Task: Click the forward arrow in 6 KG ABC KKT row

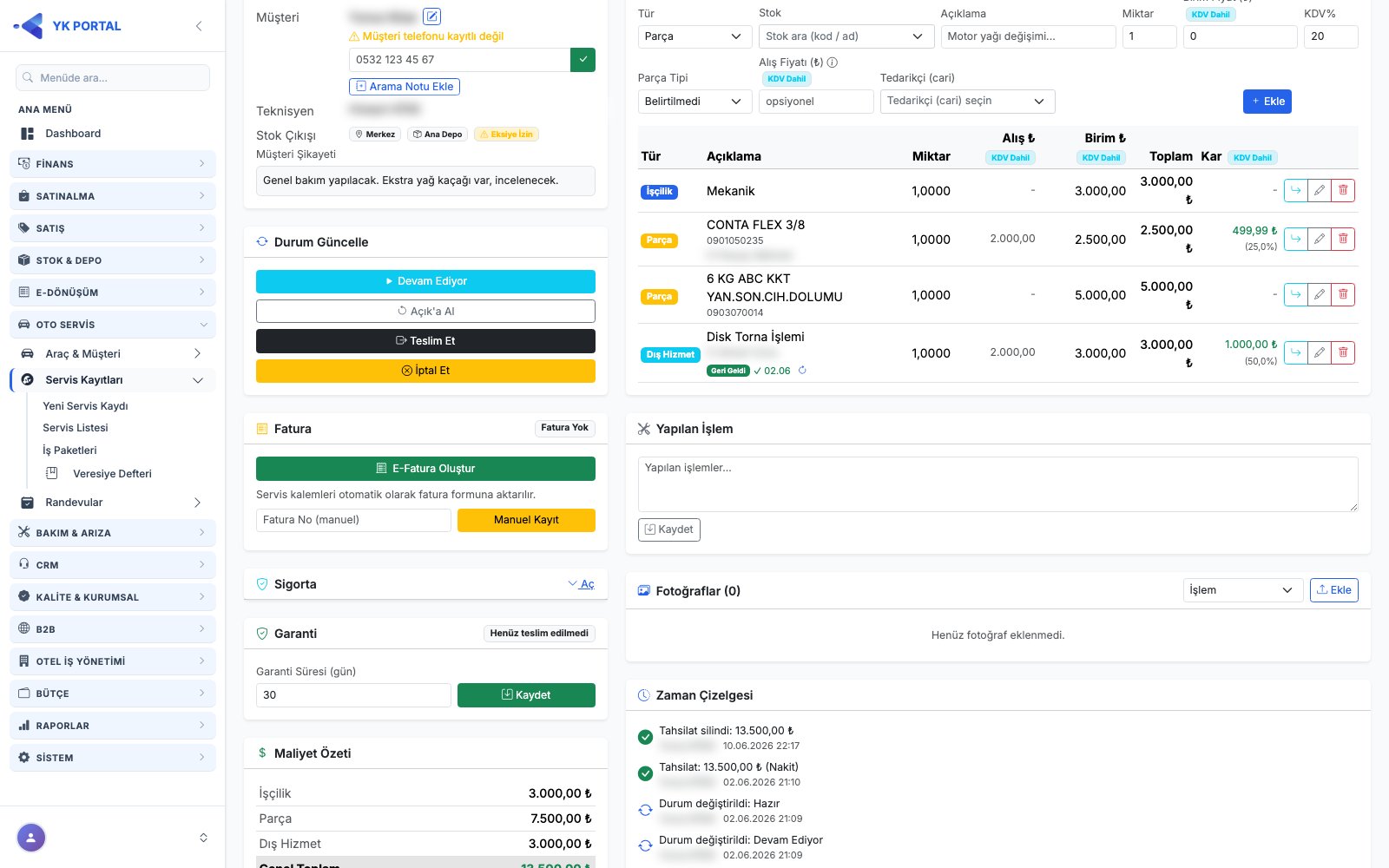Action: pyautogui.click(x=1295, y=295)
